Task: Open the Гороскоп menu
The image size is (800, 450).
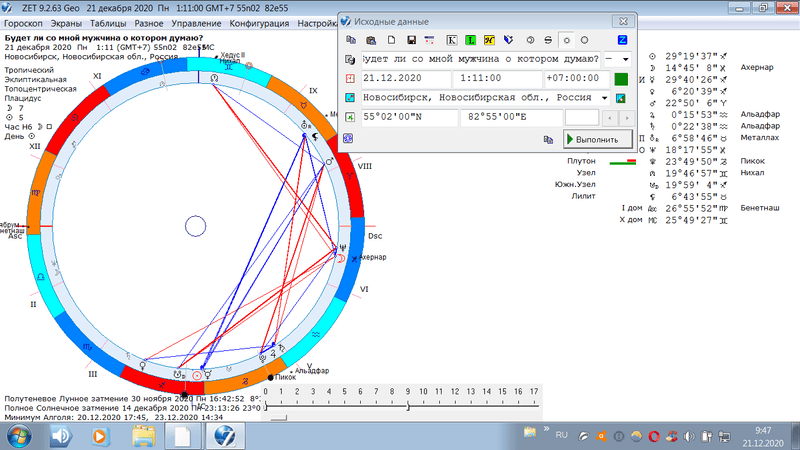Action: [x=24, y=20]
